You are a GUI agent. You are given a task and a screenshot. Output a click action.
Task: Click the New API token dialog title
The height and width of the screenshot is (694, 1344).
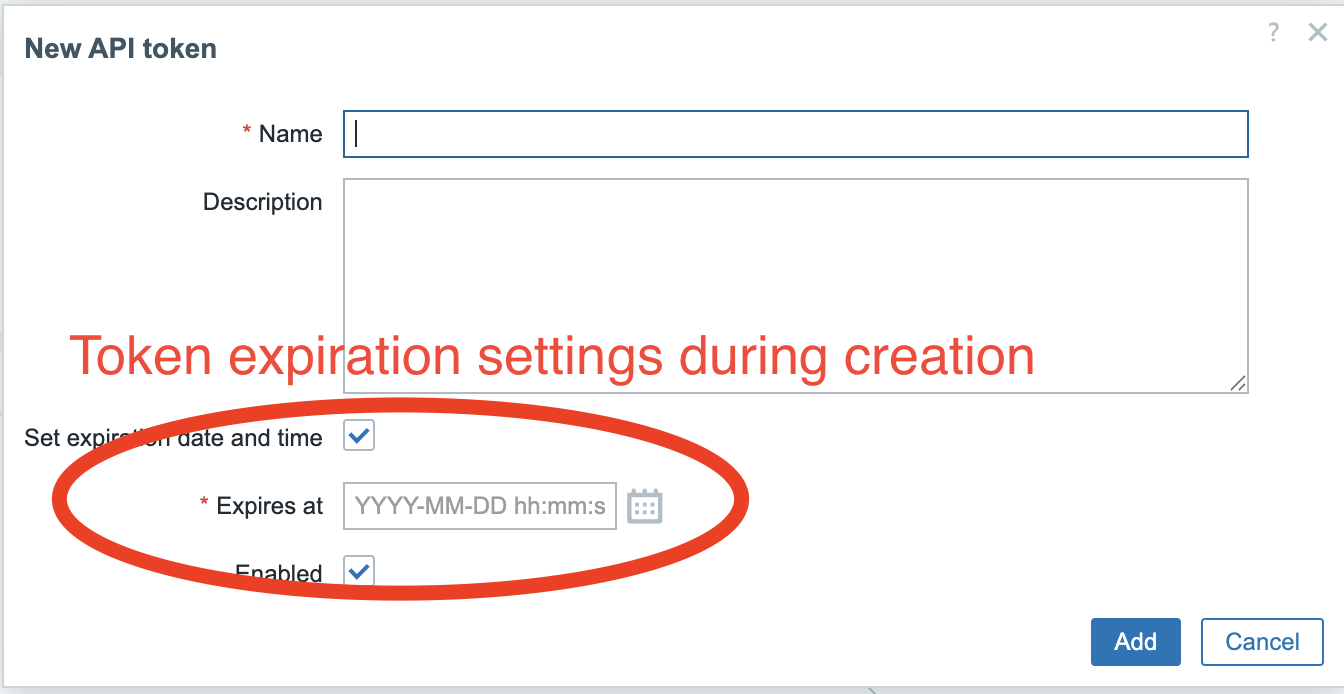click(x=121, y=49)
